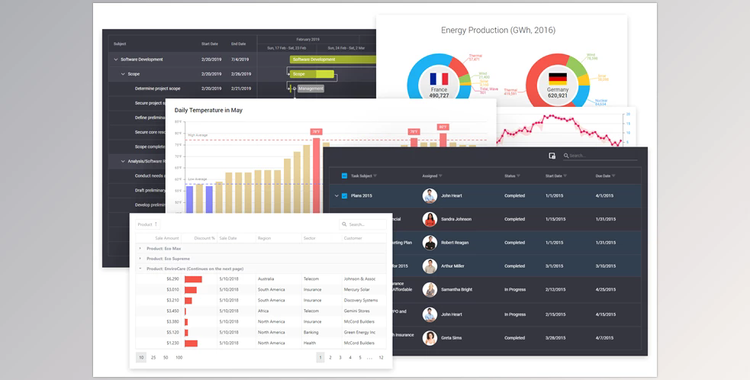Click the magnifier icon in the dark task grid search

pos(566,156)
